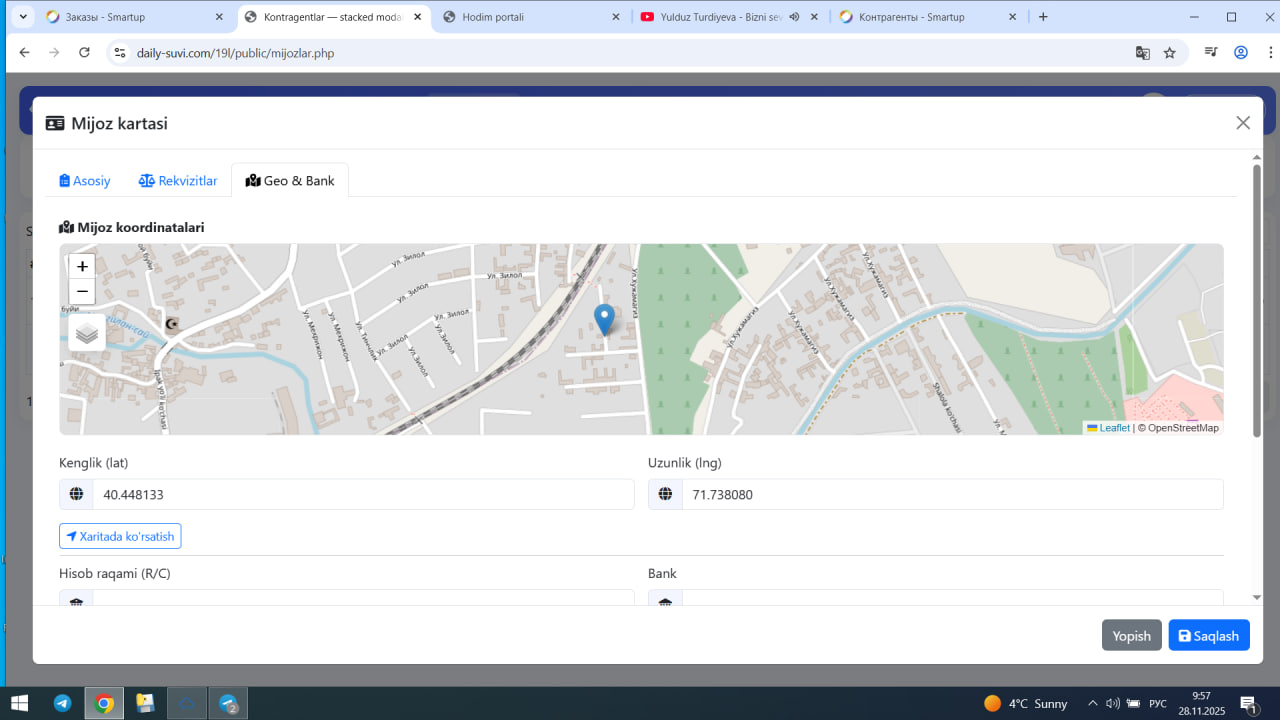Click the Kenglik (lat) input field
Screen dimensions: 1280x720
pyautogui.click(x=363, y=494)
